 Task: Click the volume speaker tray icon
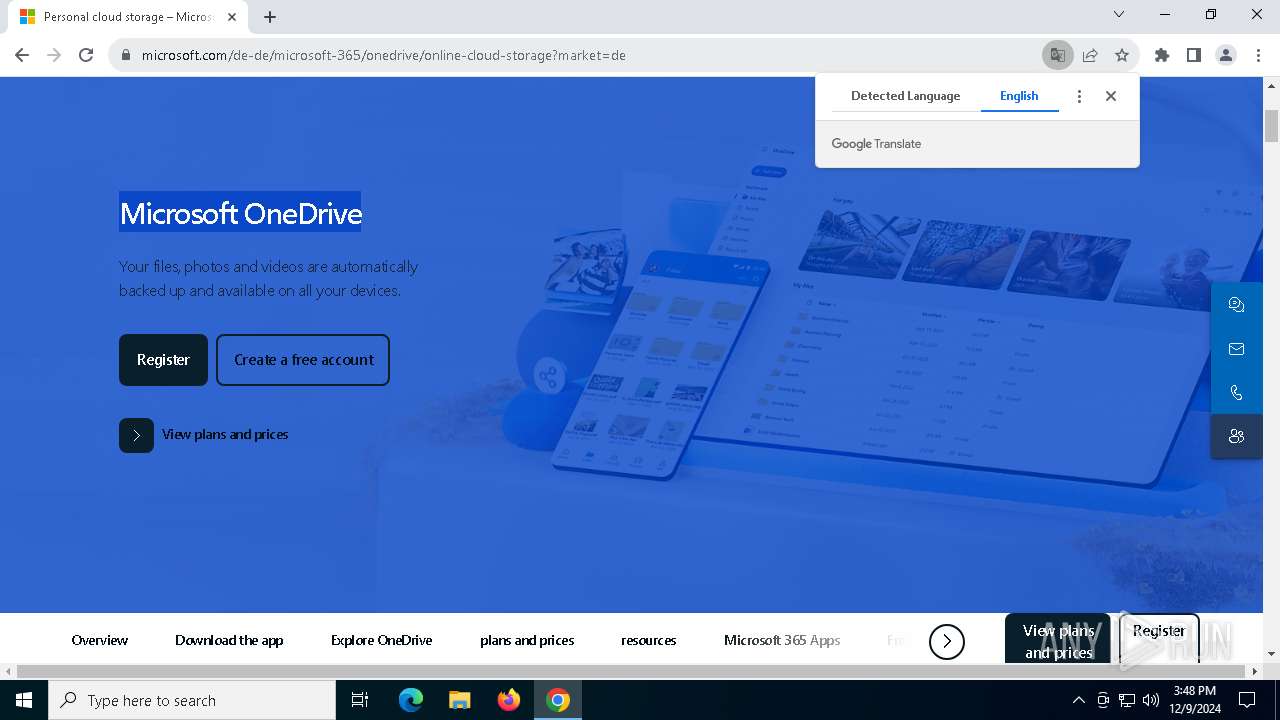(1151, 700)
